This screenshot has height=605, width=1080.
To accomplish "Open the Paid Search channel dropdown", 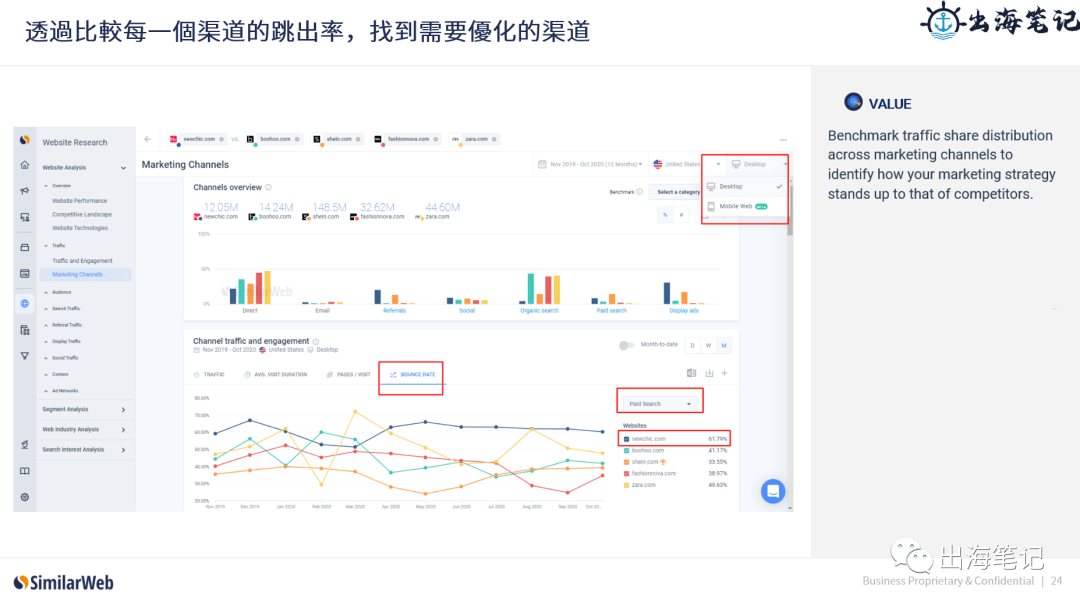I will pyautogui.click(x=659, y=404).
